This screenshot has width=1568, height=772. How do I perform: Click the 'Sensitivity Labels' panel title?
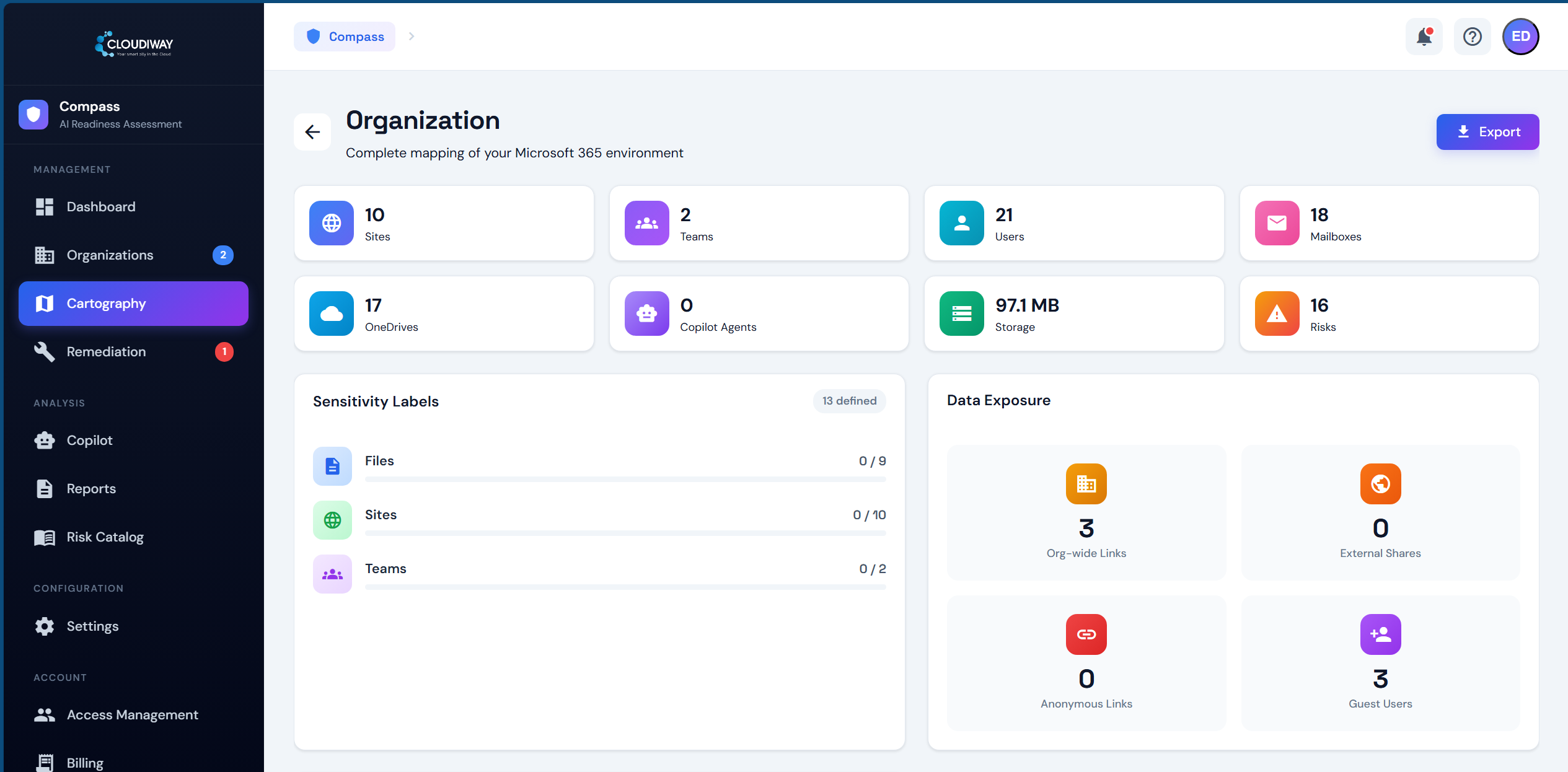point(376,401)
